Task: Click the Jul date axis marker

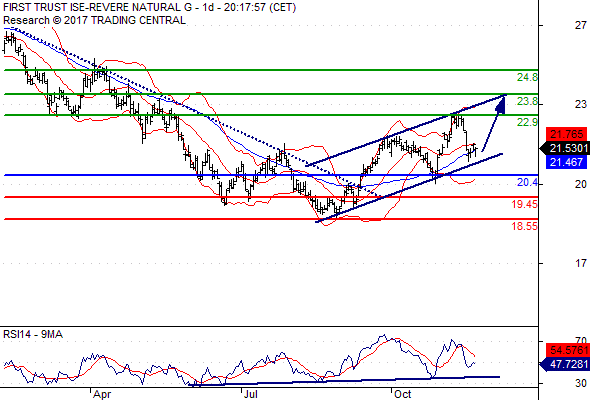Action: click(x=250, y=394)
